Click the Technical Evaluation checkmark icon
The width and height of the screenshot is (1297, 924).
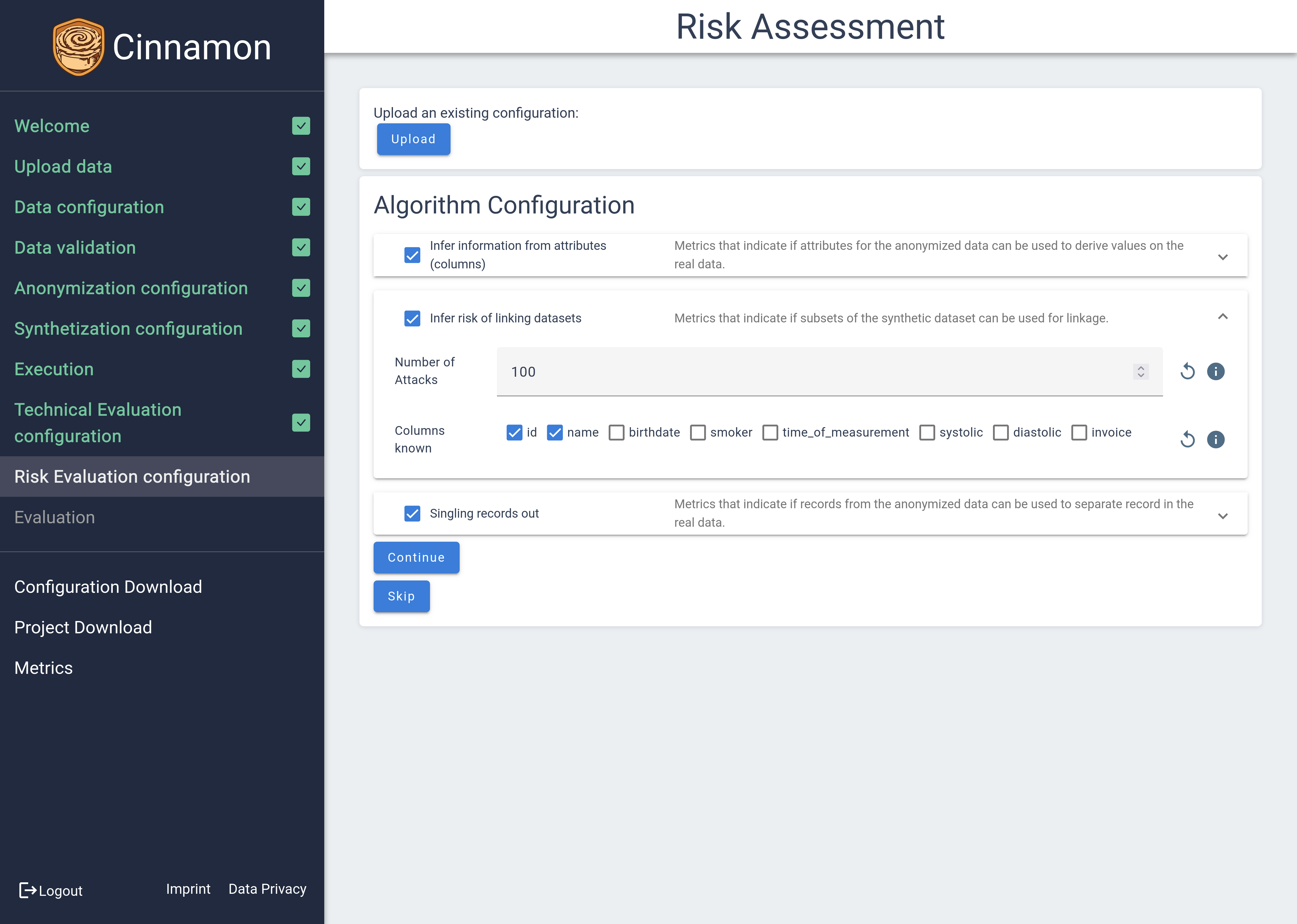[x=301, y=423]
